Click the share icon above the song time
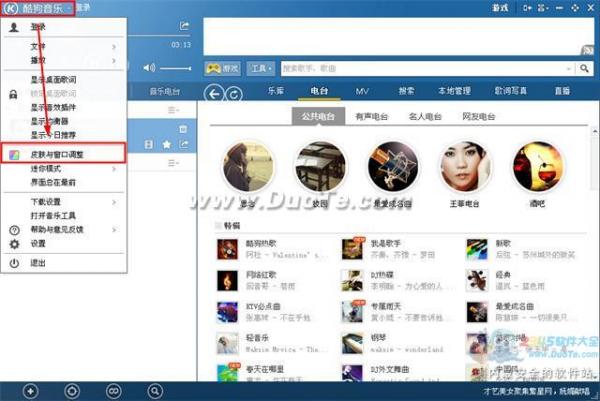Screen dimensions: 600x401 [184, 26]
